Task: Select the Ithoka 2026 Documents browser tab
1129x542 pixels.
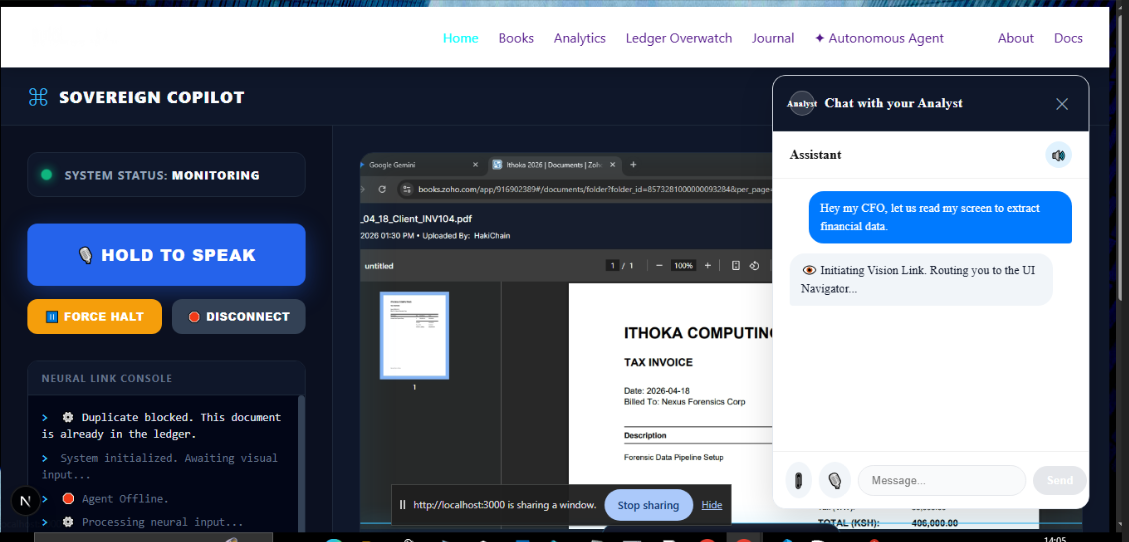Action: 554,165
